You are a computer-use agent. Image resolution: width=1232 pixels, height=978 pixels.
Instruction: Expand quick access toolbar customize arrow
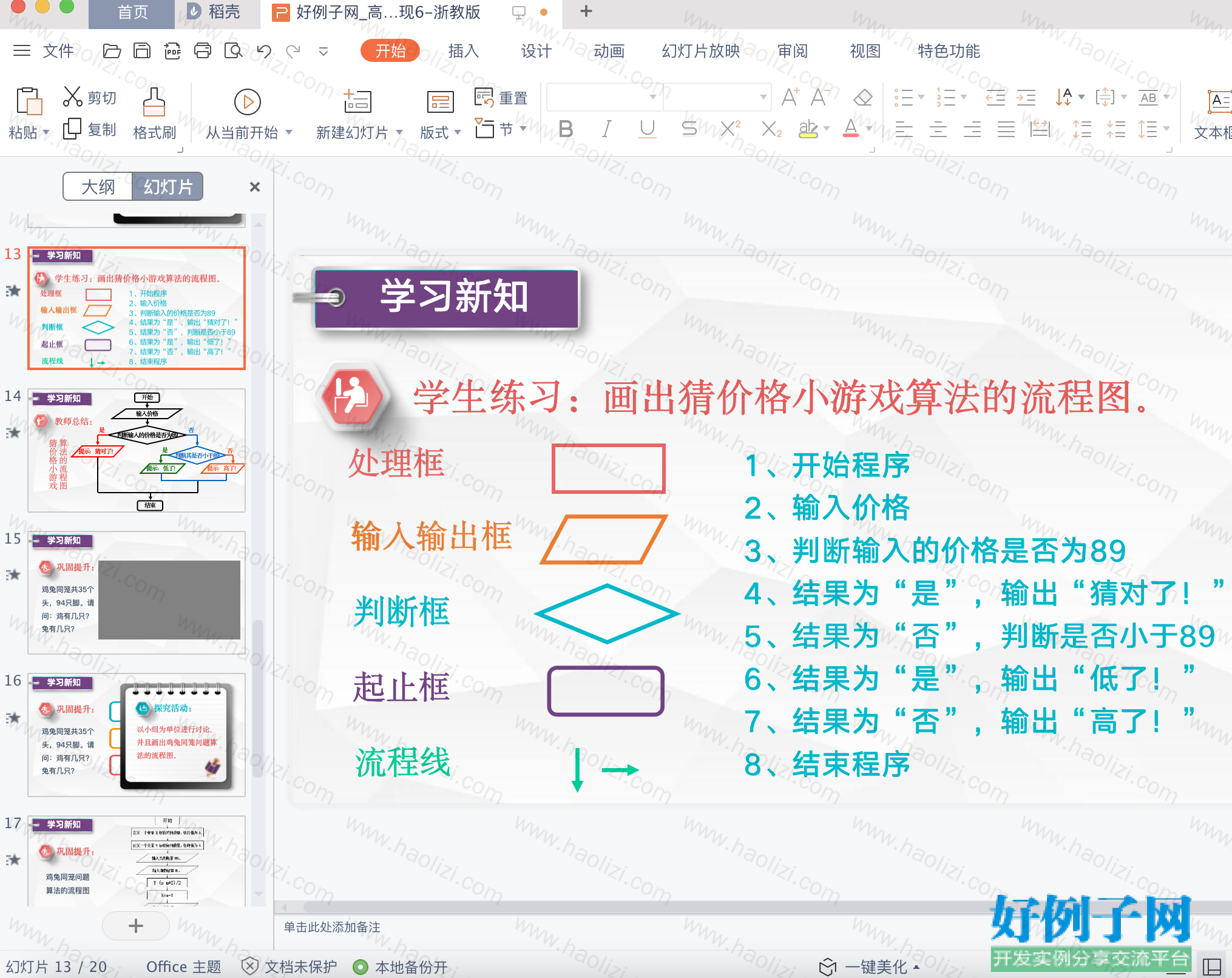pyautogui.click(x=323, y=52)
